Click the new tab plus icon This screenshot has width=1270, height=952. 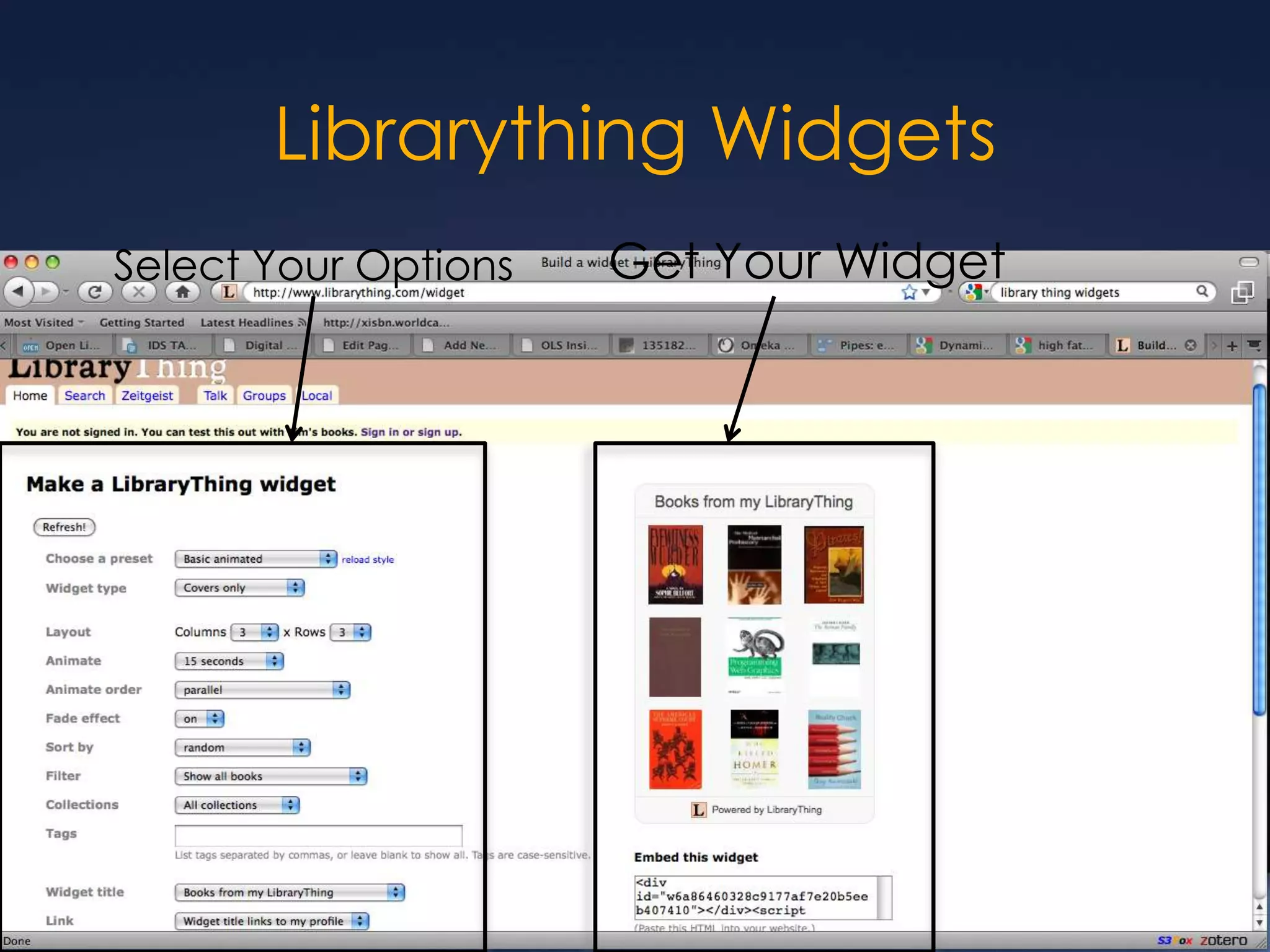[x=1232, y=346]
